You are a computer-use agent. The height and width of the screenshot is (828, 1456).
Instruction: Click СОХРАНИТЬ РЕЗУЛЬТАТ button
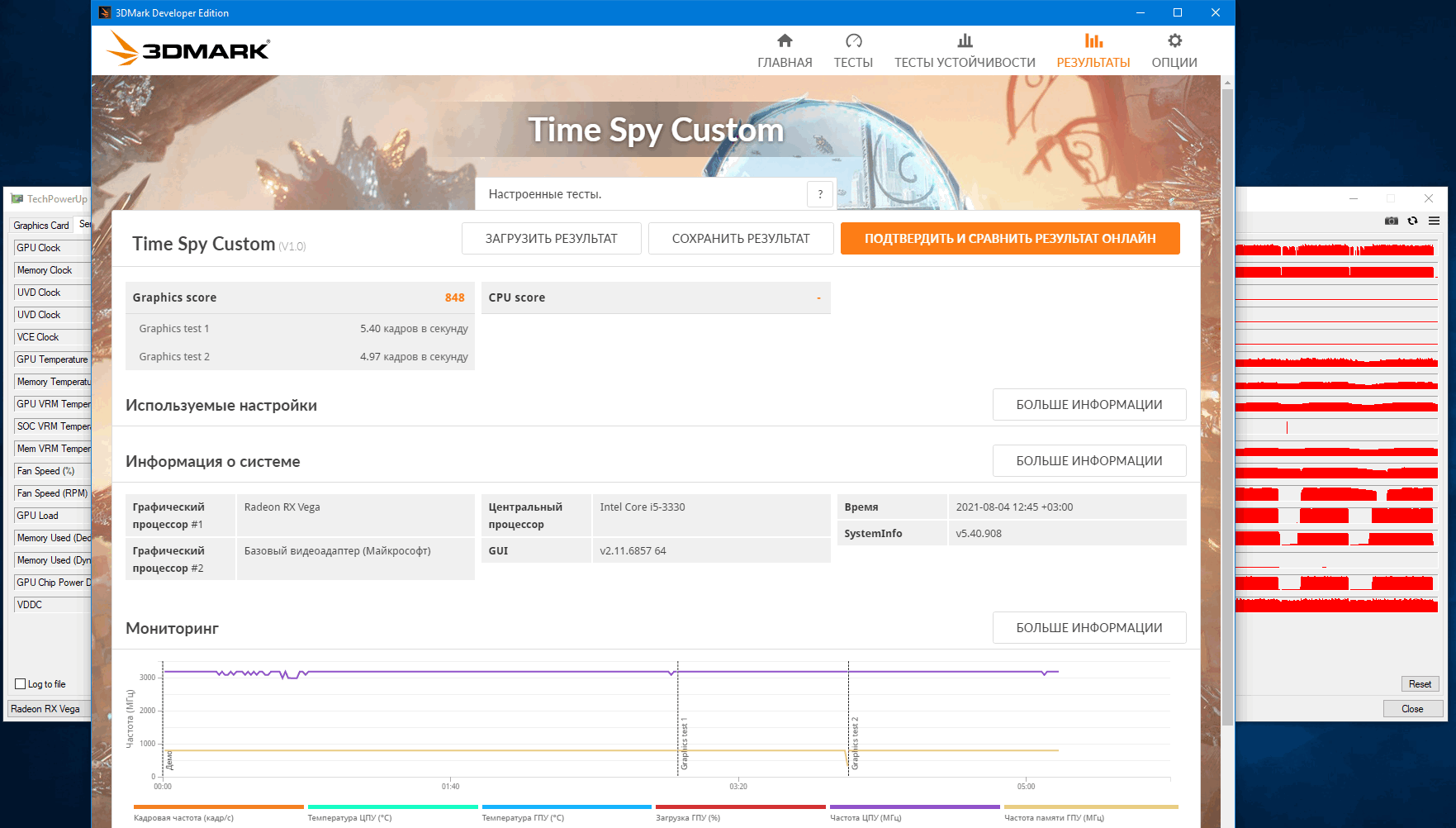click(741, 238)
